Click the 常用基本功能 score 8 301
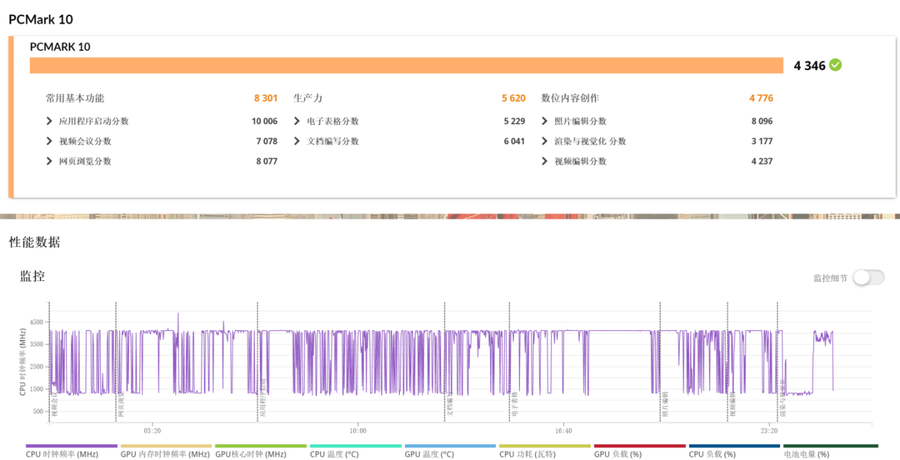The height and width of the screenshot is (460, 900). pos(265,98)
